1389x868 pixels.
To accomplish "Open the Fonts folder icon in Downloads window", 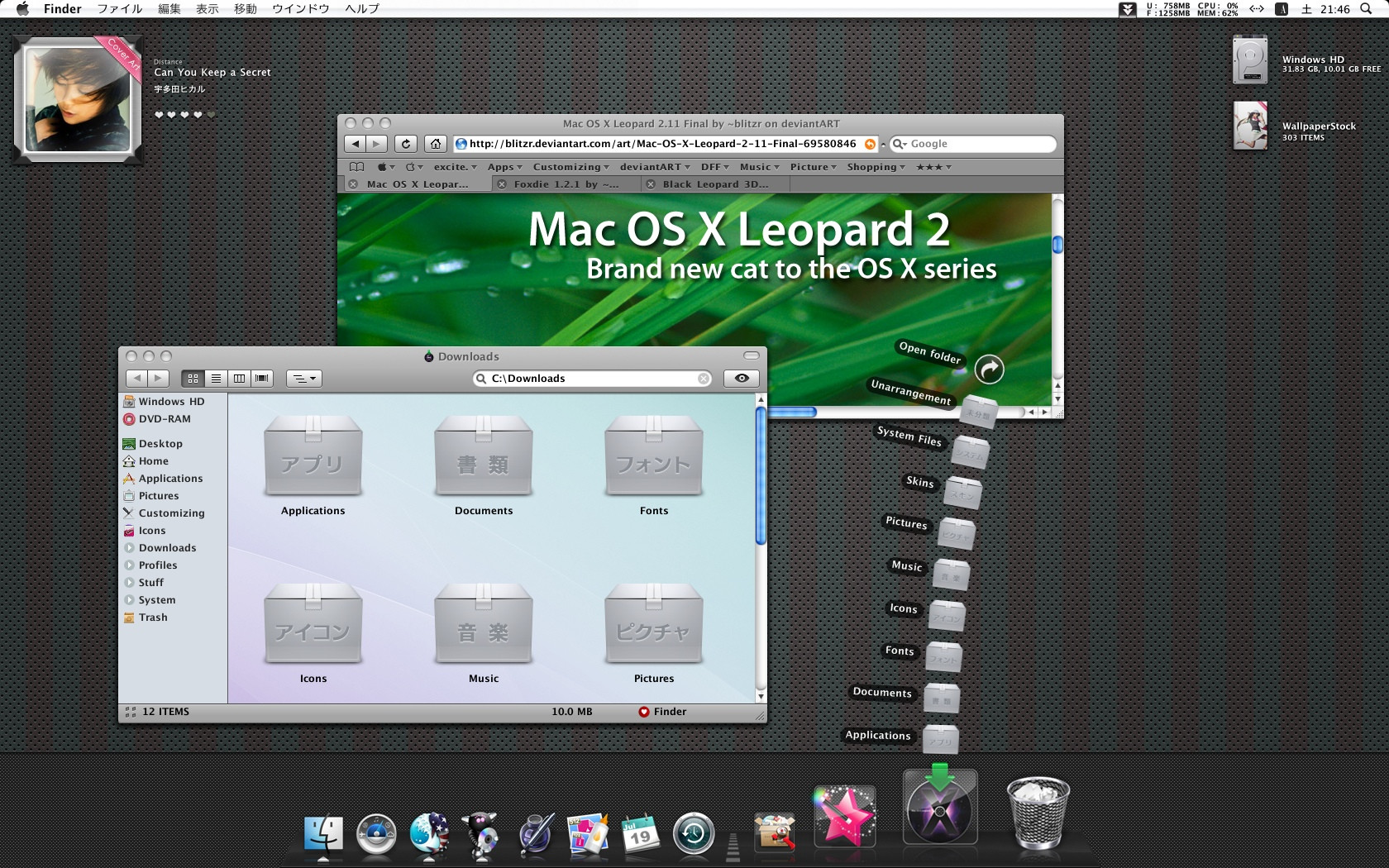I will (654, 456).
